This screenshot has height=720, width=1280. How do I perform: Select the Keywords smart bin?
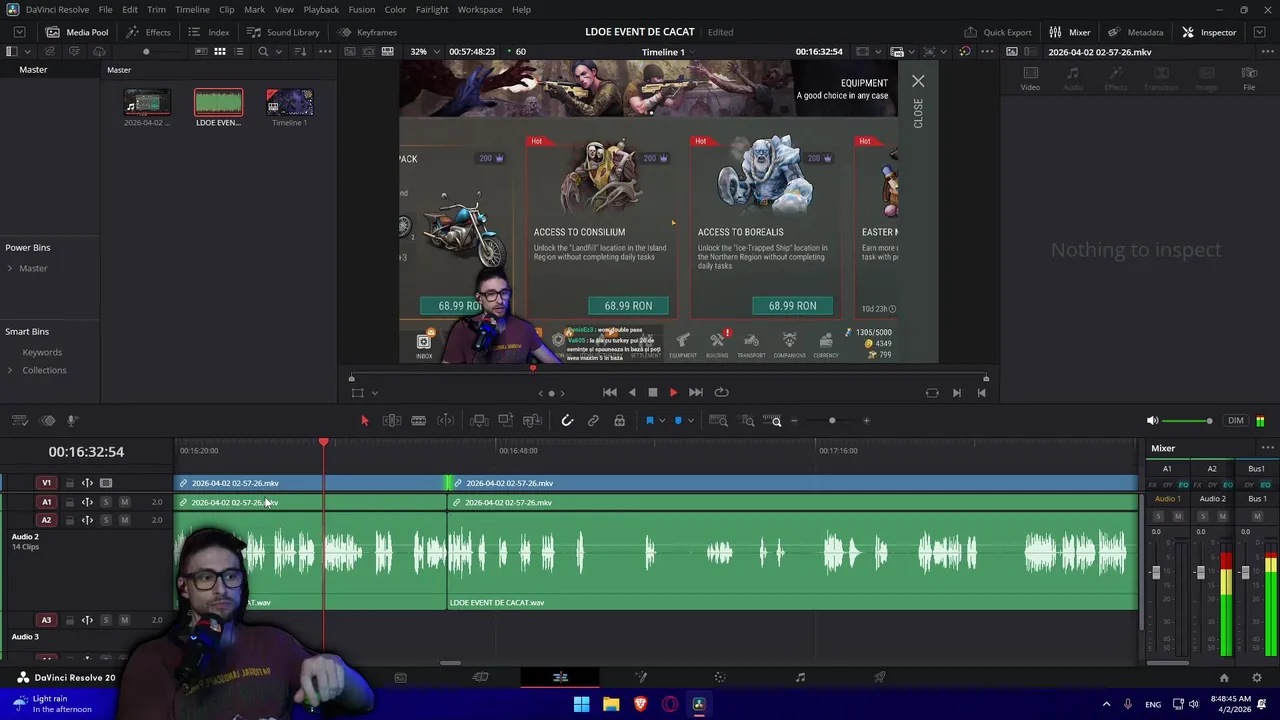point(42,352)
